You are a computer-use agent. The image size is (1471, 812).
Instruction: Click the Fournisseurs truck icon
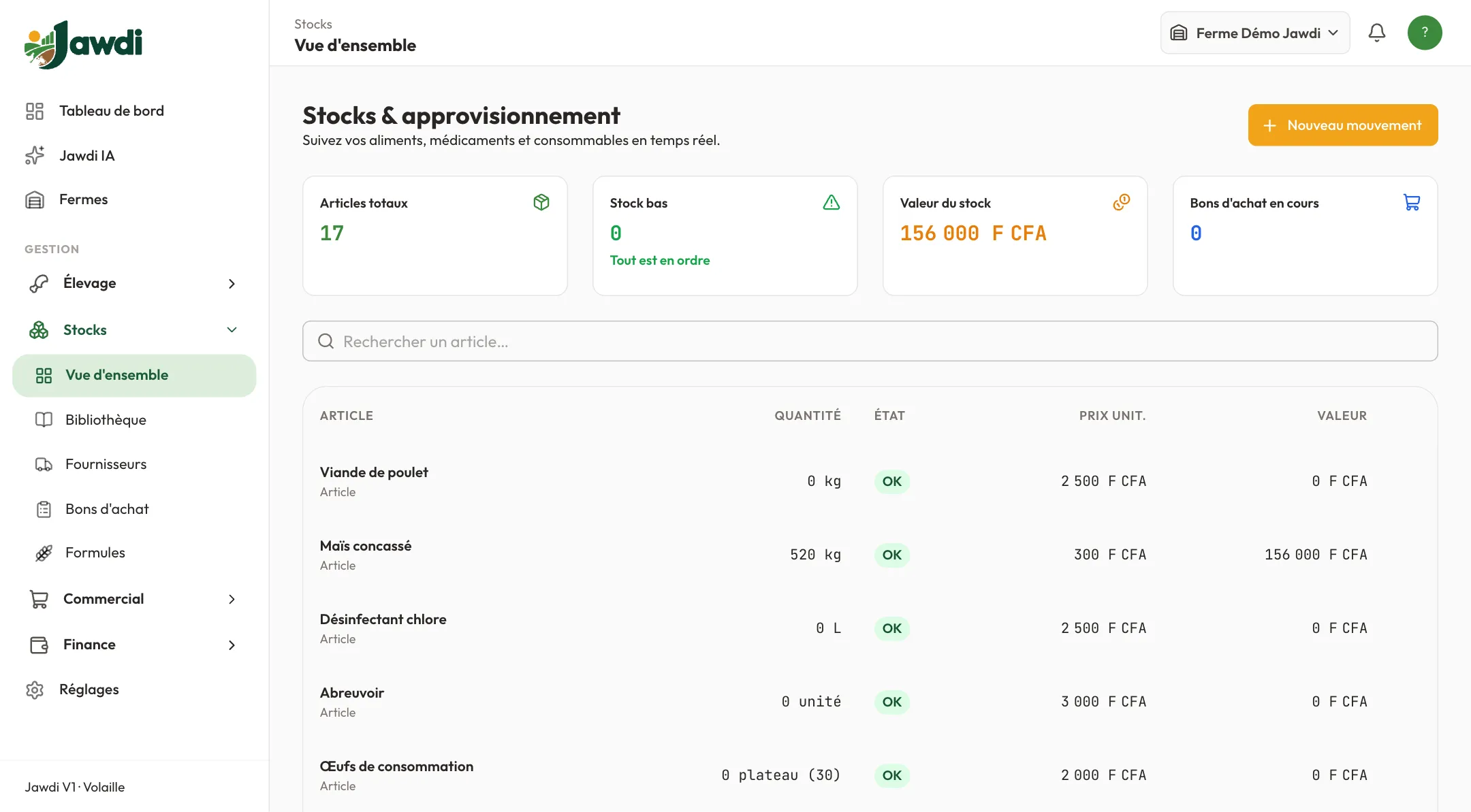(44, 464)
